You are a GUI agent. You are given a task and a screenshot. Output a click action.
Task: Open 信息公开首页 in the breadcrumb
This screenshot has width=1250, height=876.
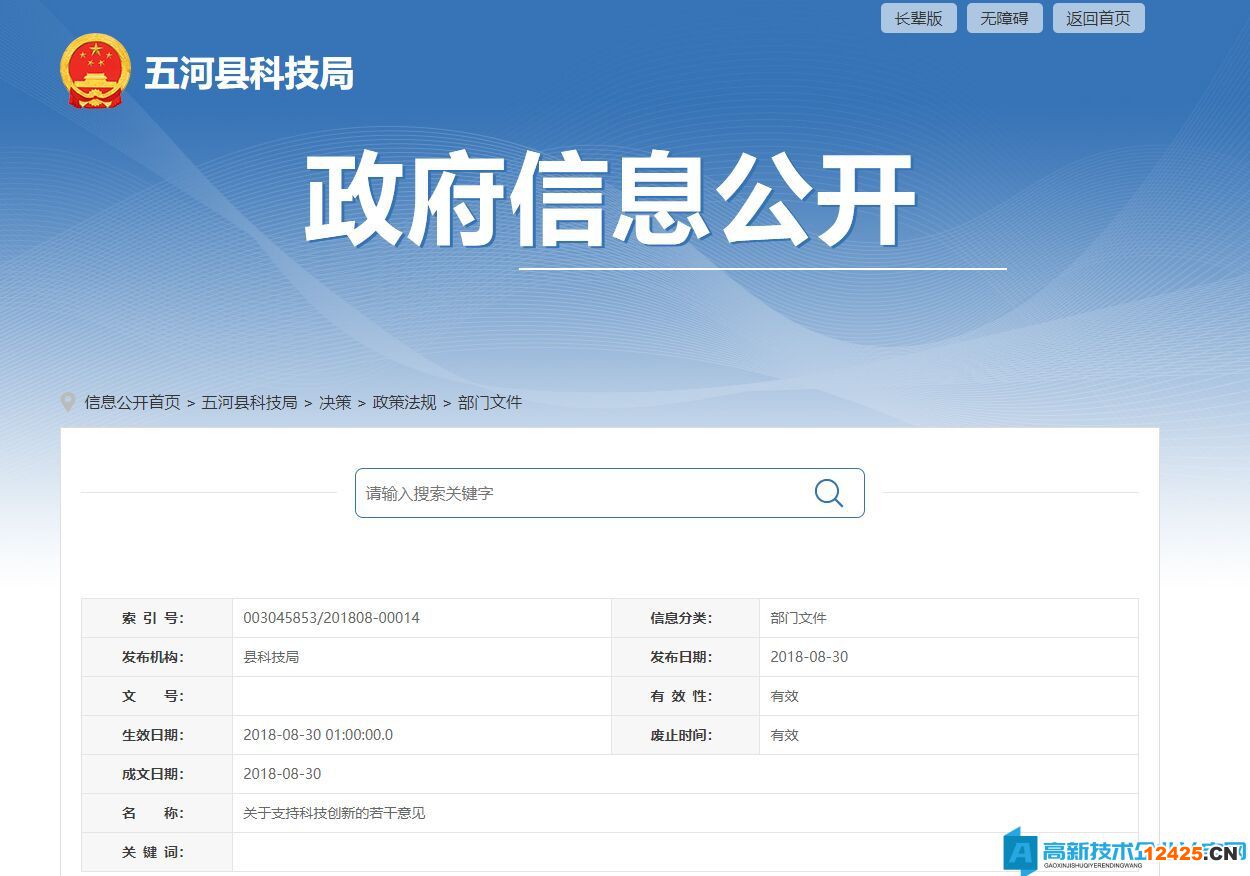point(132,402)
